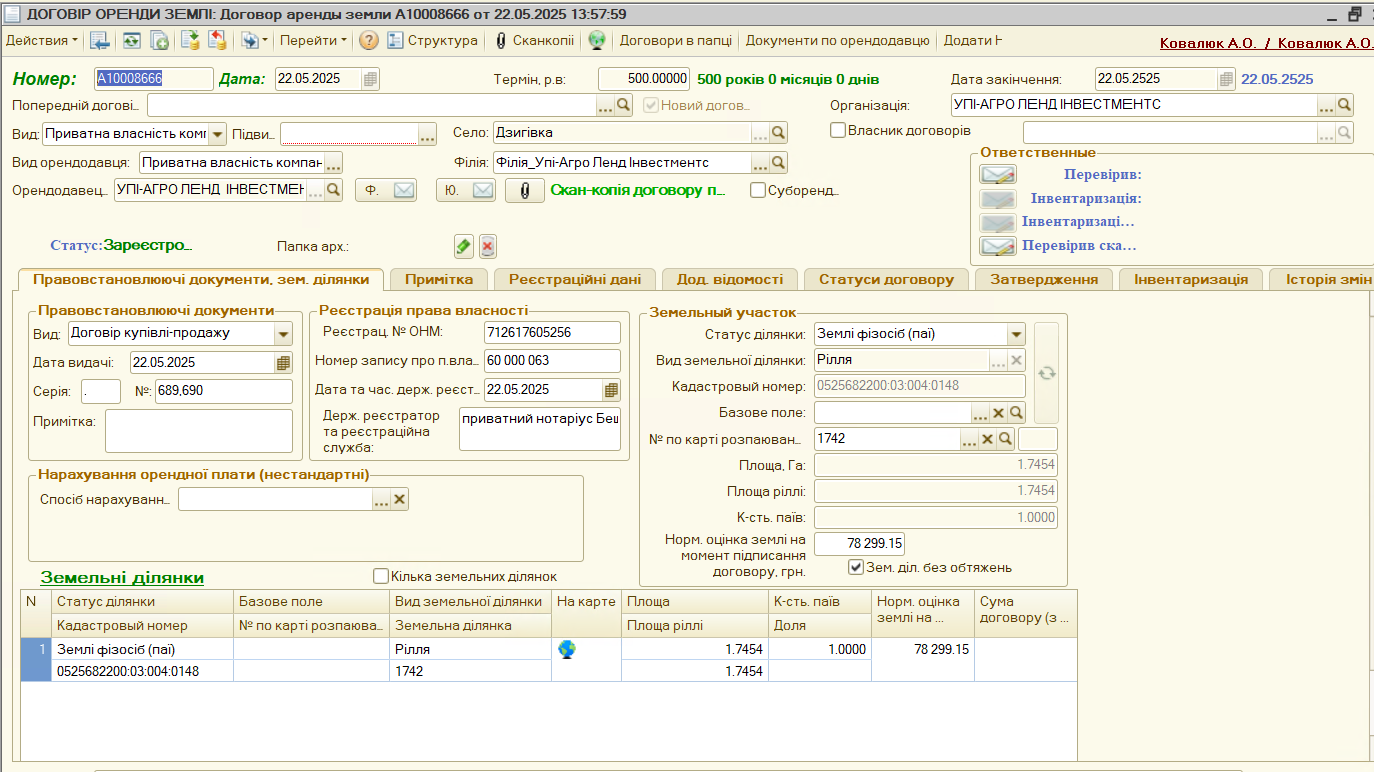The image size is (1374, 772).
Task: Open calendar picker next to Дата field
Action: (x=370, y=79)
